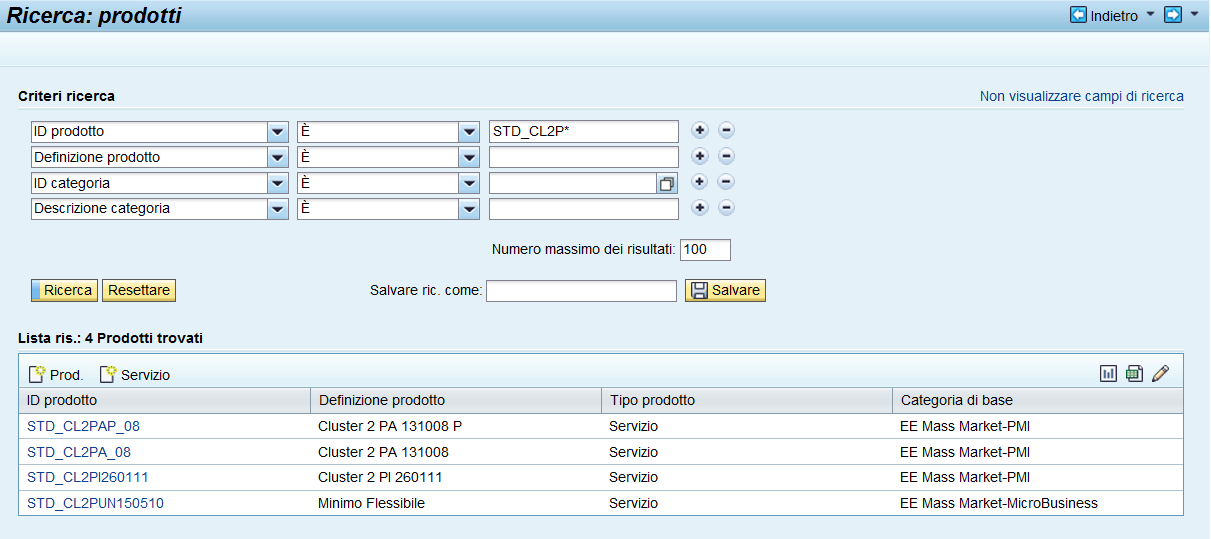Add a criterion after the ID prodotto row

tap(700, 130)
